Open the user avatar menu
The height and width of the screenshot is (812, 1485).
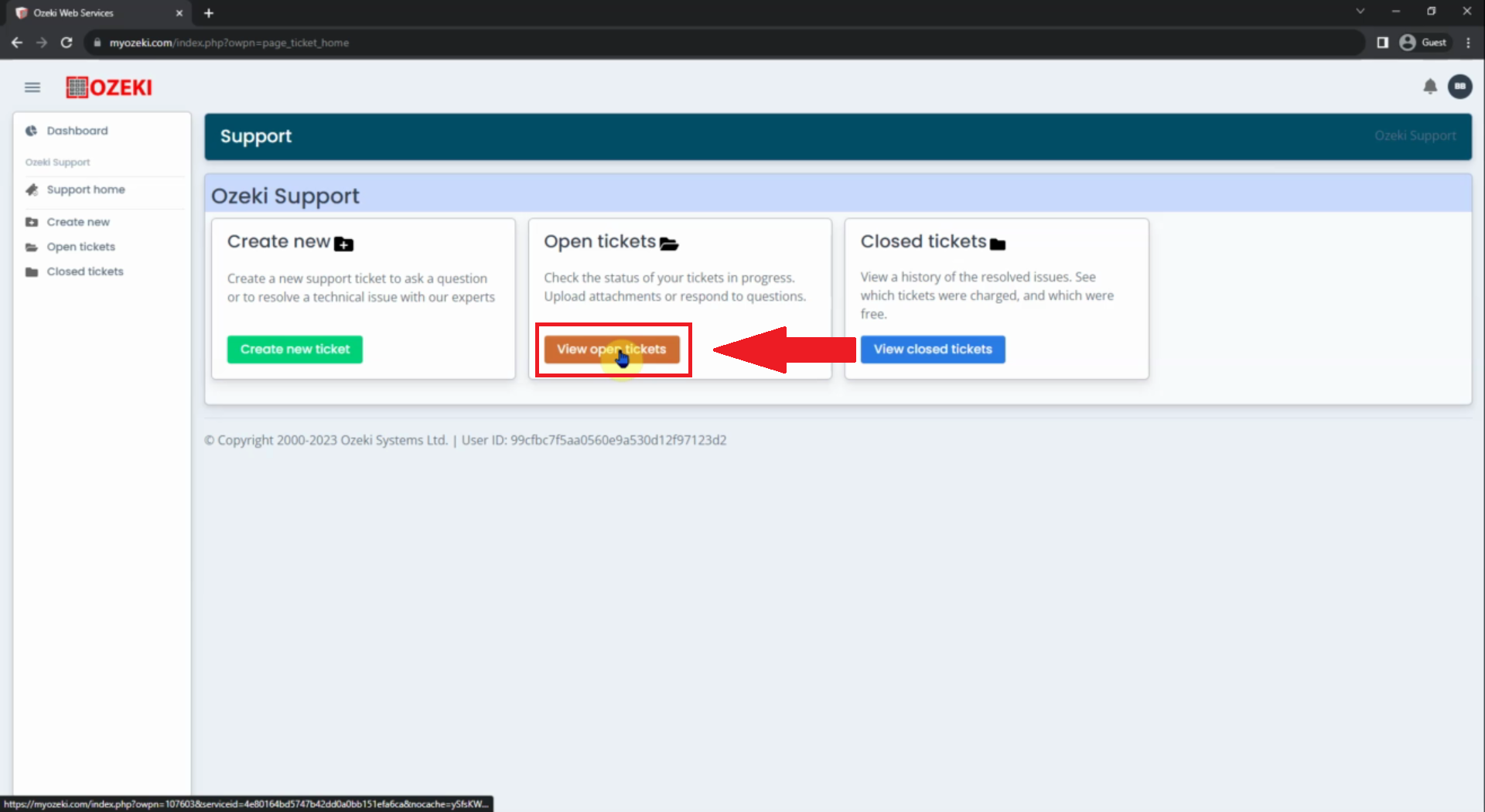1460,87
